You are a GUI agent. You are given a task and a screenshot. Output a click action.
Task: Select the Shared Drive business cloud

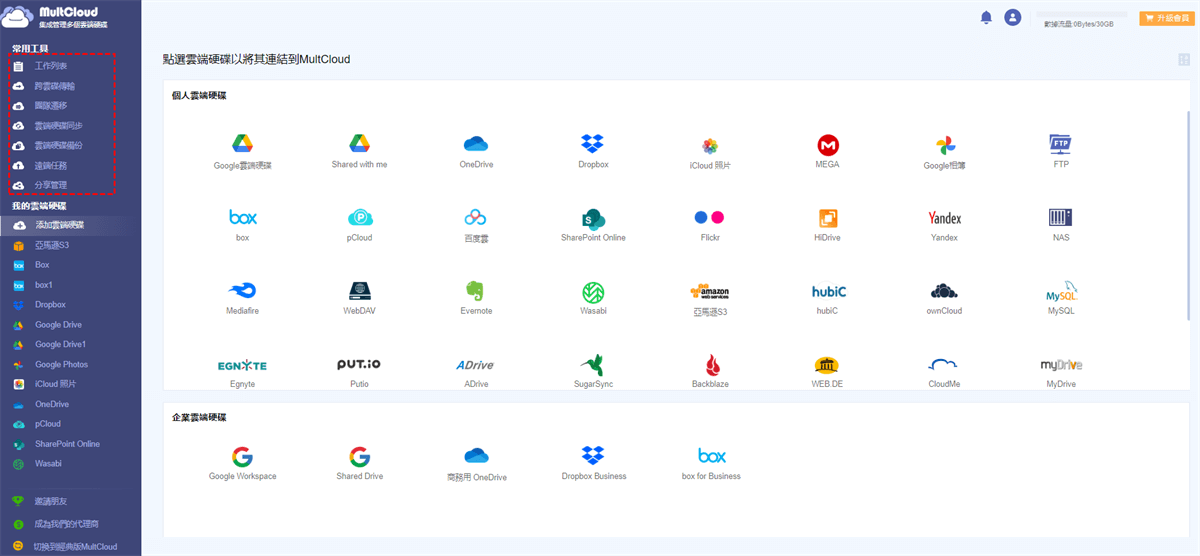[x=360, y=464]
